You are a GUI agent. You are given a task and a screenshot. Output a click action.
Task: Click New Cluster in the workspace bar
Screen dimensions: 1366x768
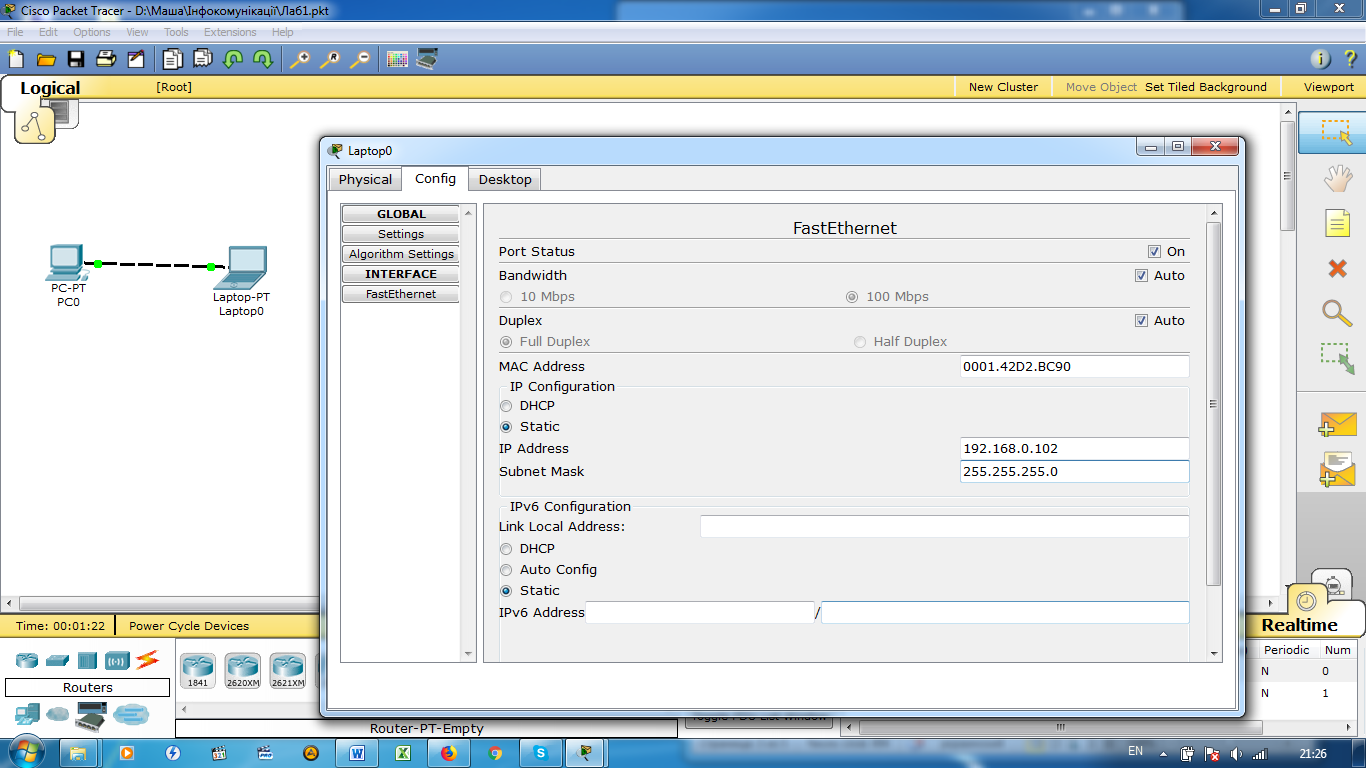click(x=1003, y=87)
